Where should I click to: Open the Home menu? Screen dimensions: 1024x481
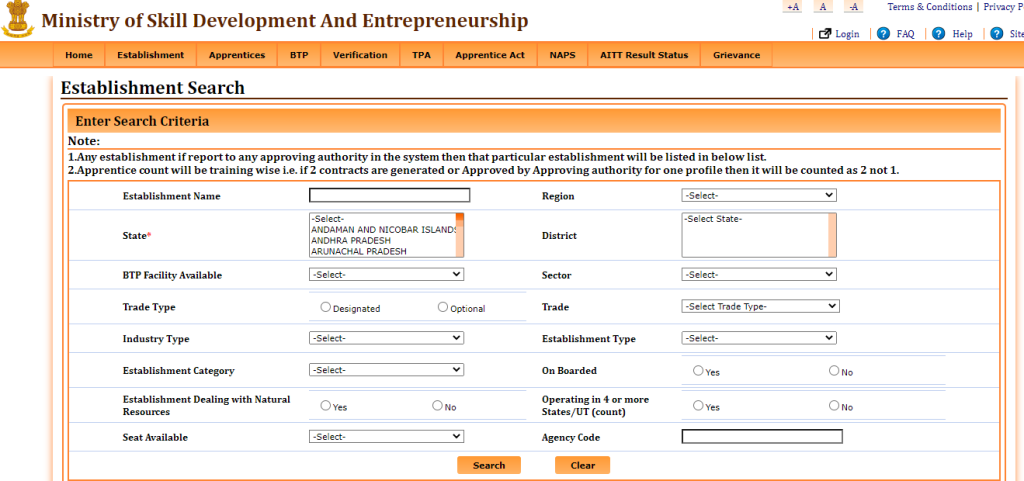tap(79, 55)
